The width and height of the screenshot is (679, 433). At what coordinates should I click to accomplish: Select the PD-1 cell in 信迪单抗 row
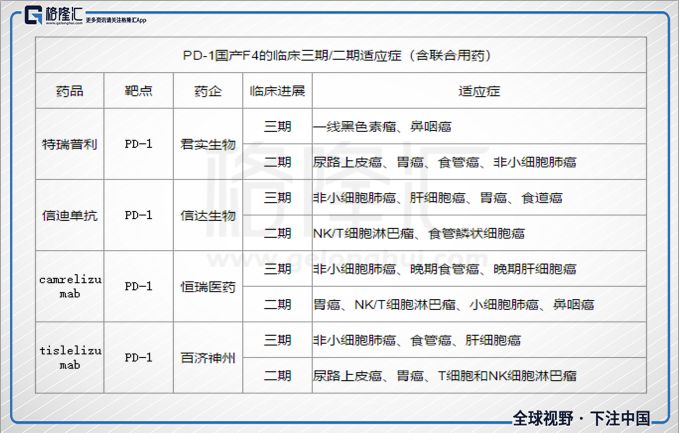[139, 215]
